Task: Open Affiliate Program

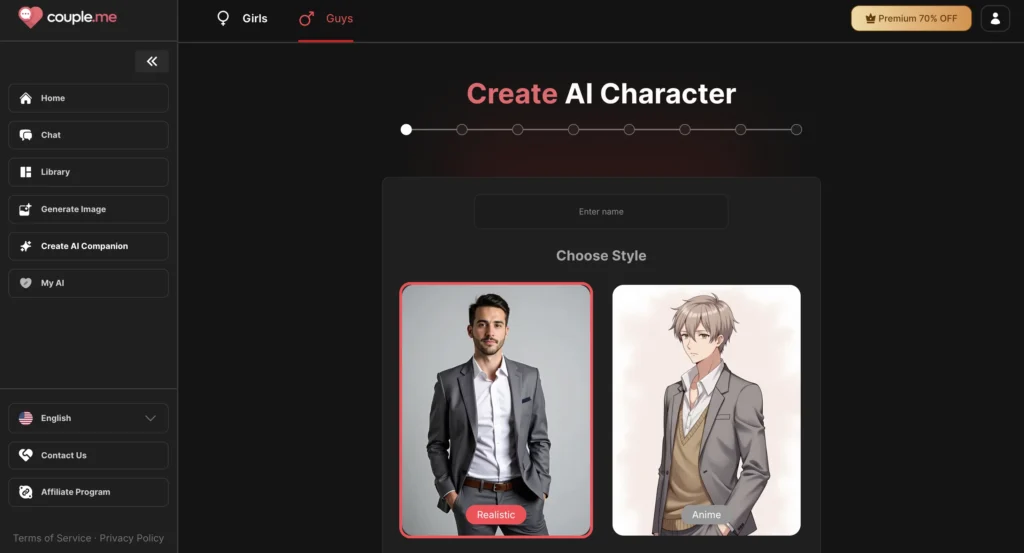Action: coord(88,492)
